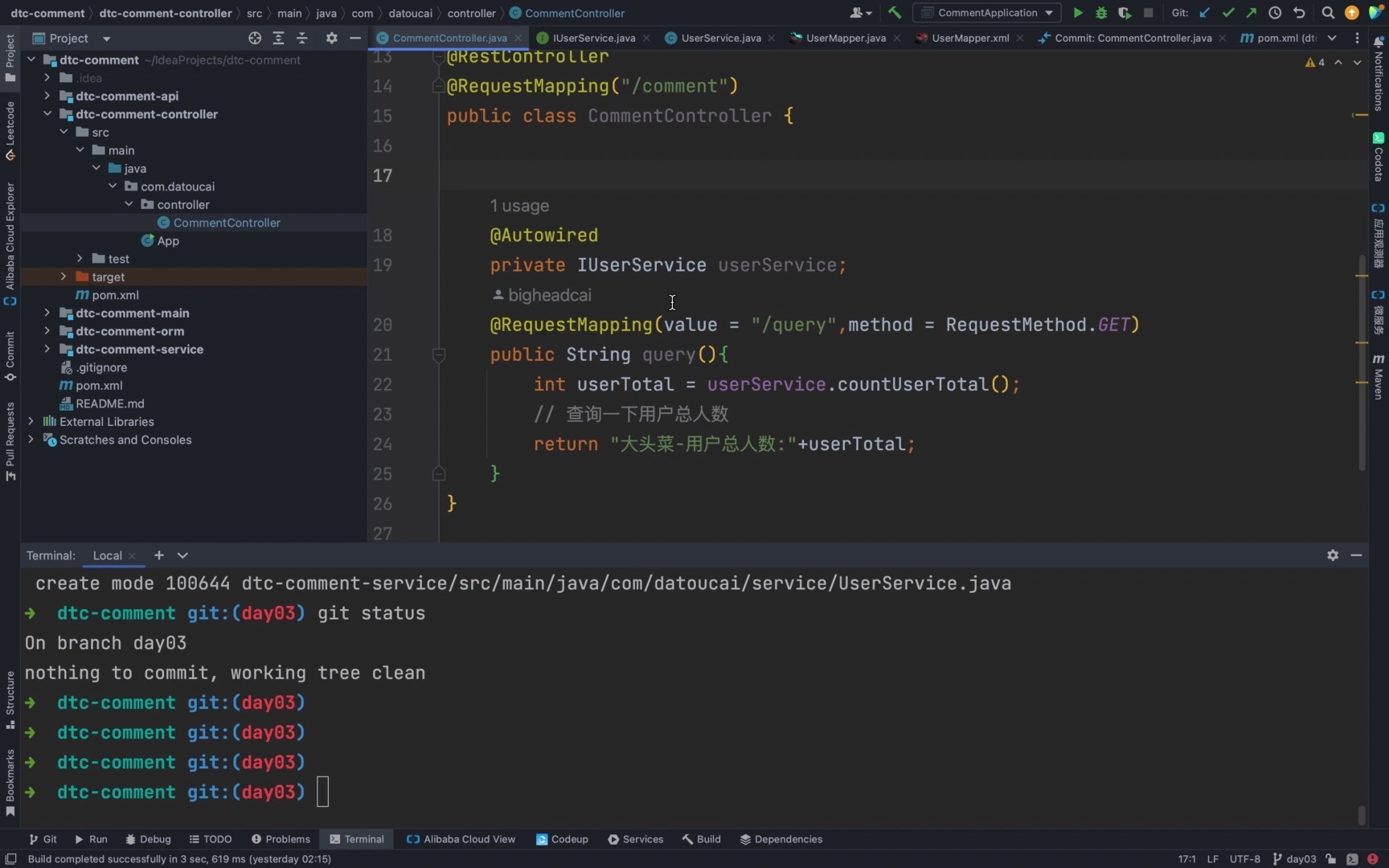Click the Git update project arrow icon

tap(1204, 13)
